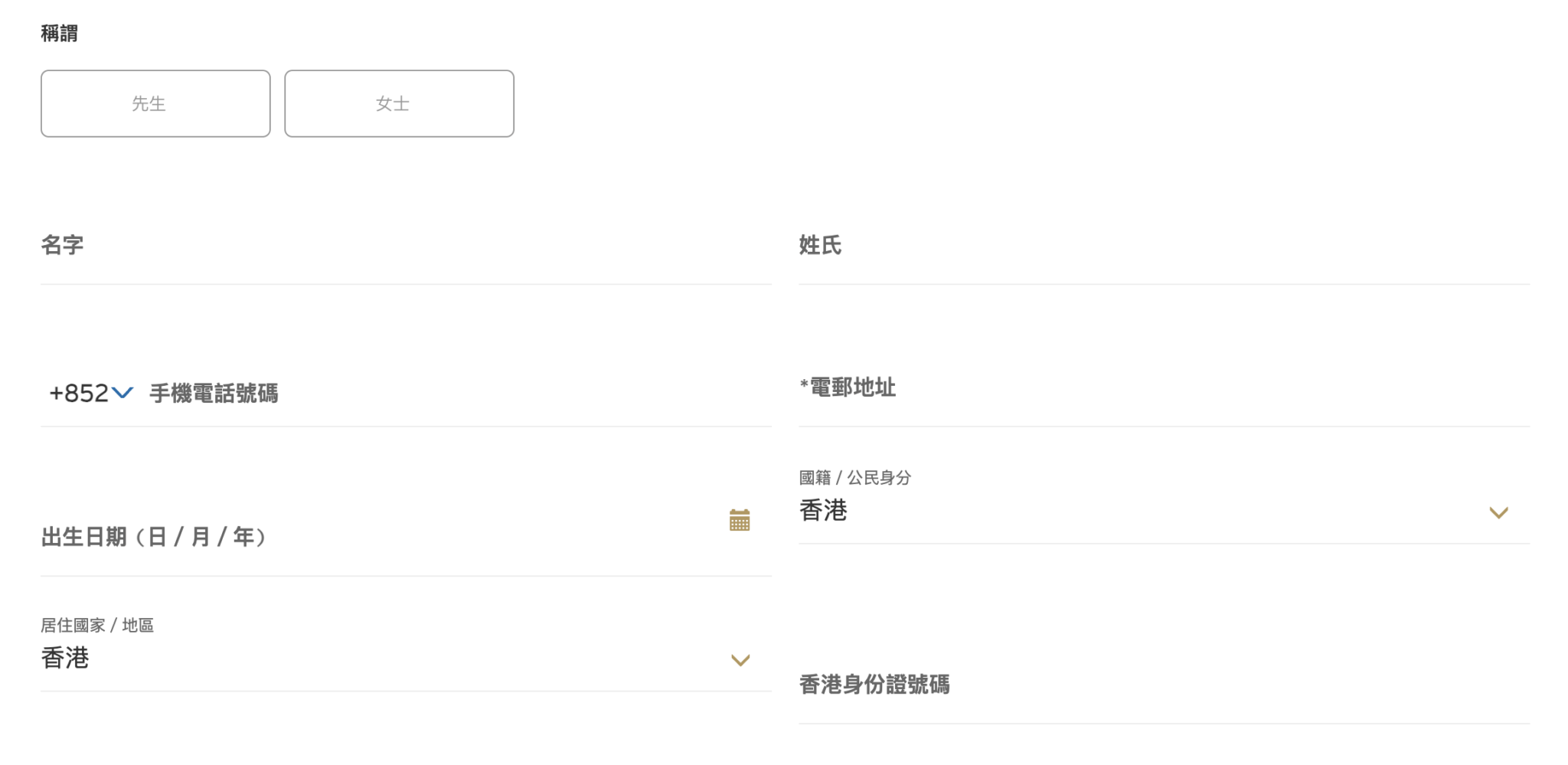The image size is (1568, 765).
Task: Click the gold chevron in nationality field
Action: (x=1498, y=512)
